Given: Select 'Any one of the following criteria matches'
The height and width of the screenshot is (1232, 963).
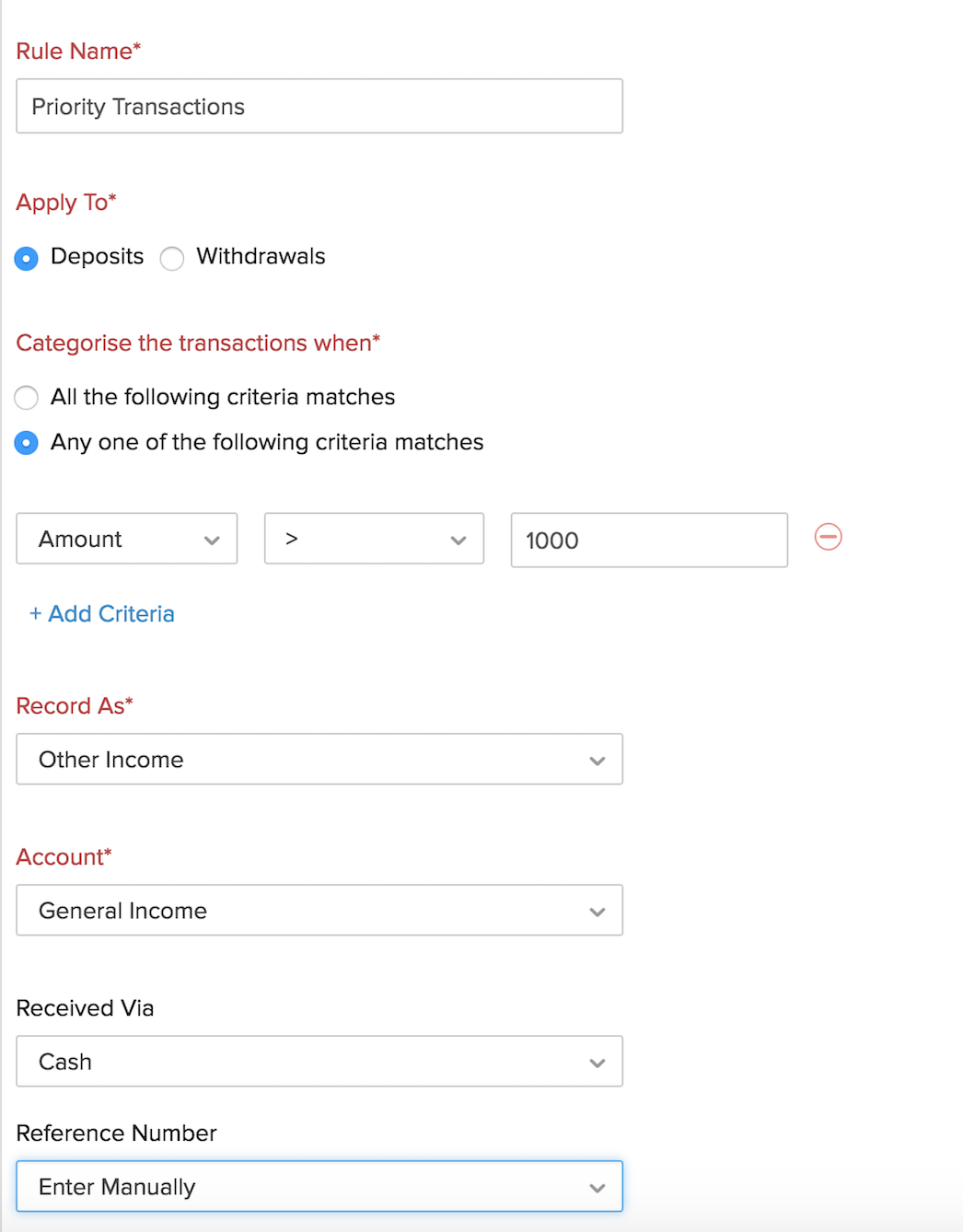Looking at the screenshot, I should tap(27, 443).
